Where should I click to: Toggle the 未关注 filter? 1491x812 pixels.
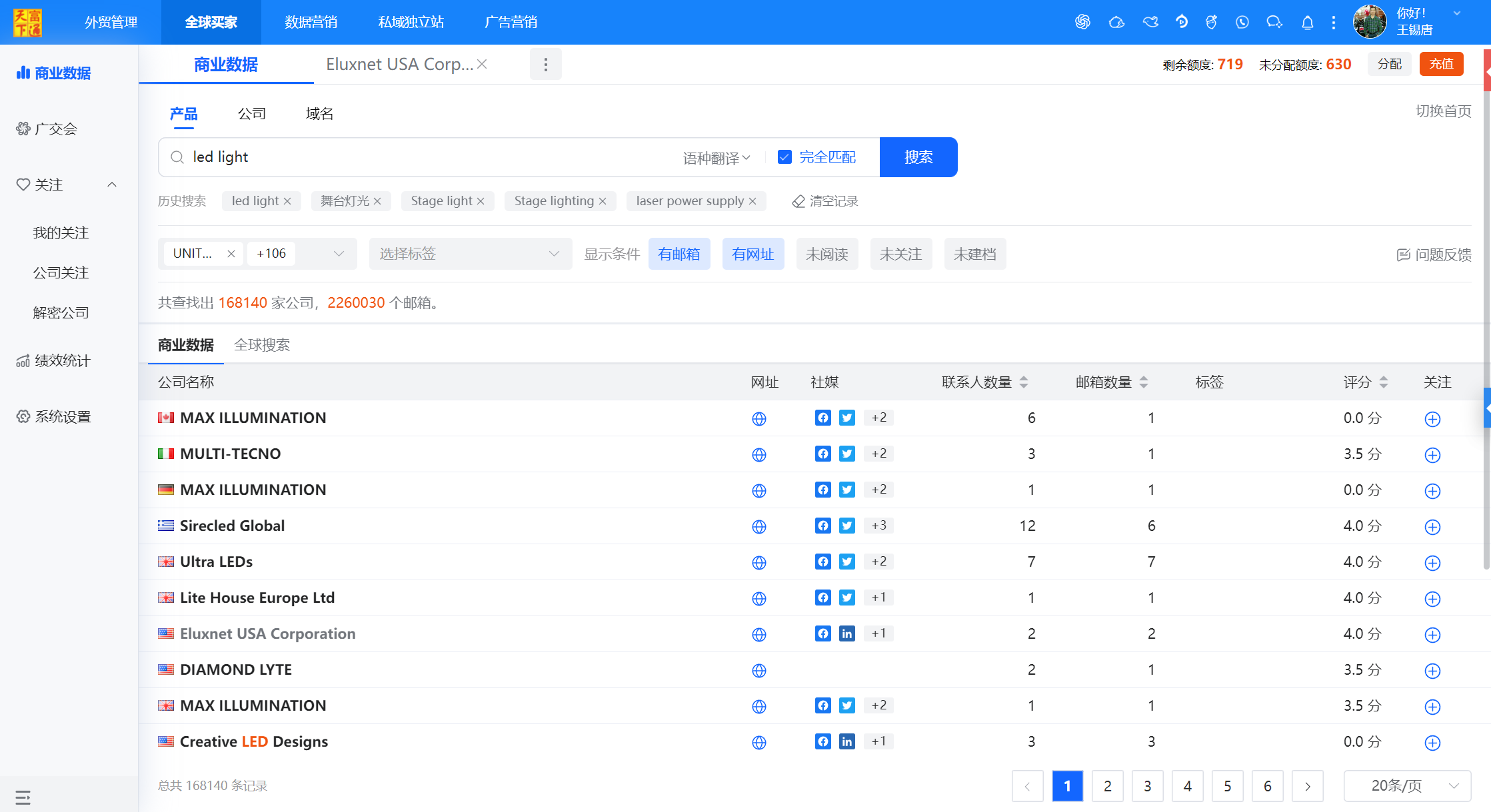click(x=901, y=254)
